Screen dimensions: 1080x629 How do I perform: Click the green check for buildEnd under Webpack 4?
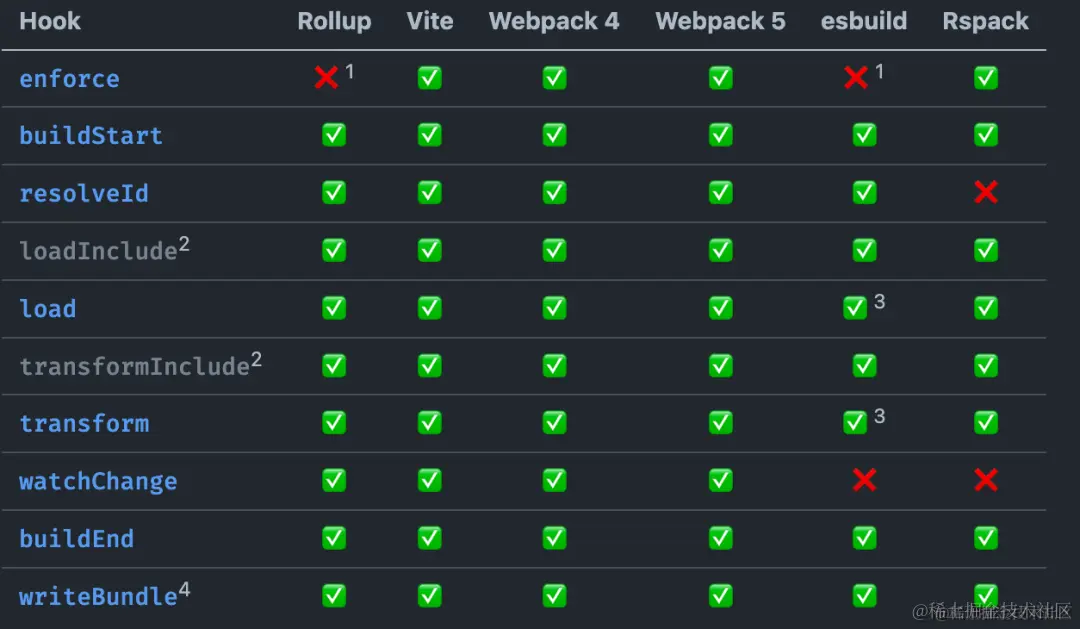554,537
